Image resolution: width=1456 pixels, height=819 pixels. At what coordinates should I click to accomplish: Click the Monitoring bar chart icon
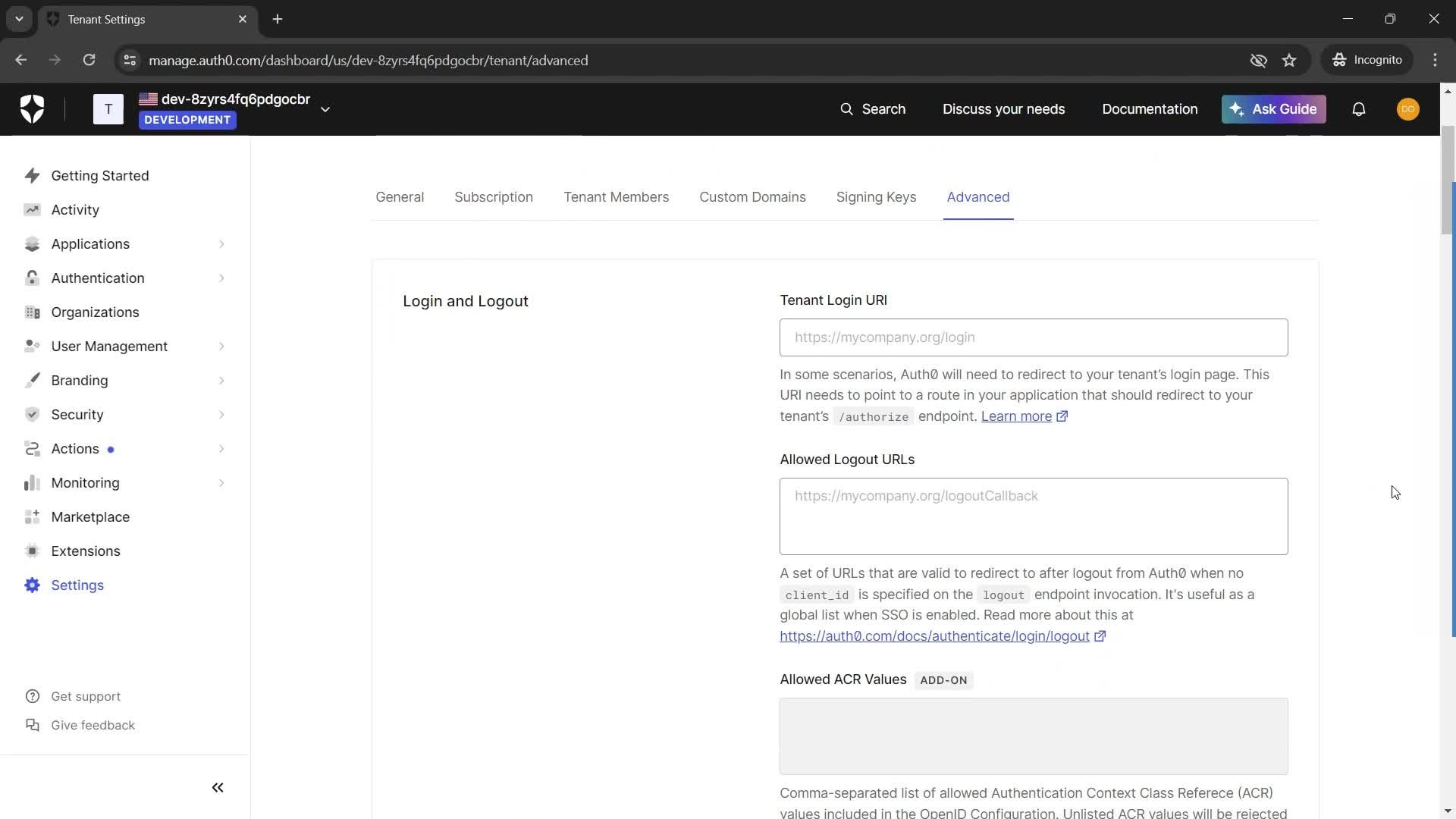click(32, 482)
